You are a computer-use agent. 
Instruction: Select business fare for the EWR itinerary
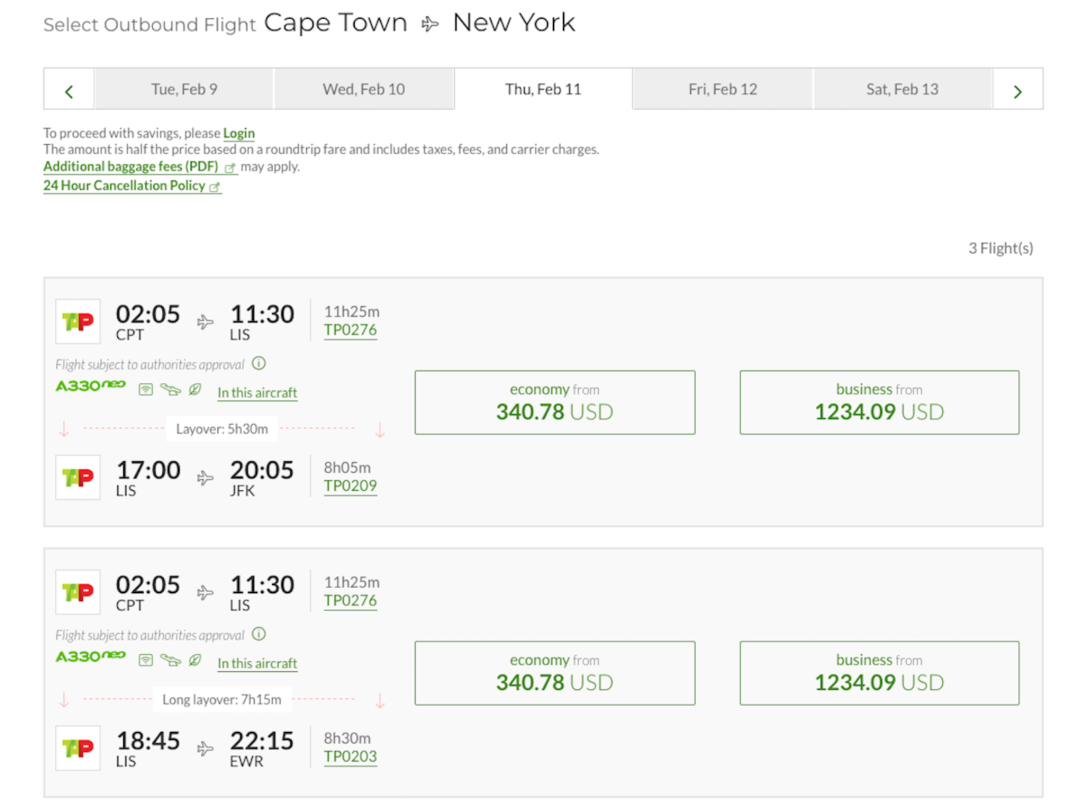[x=879, y=672]
